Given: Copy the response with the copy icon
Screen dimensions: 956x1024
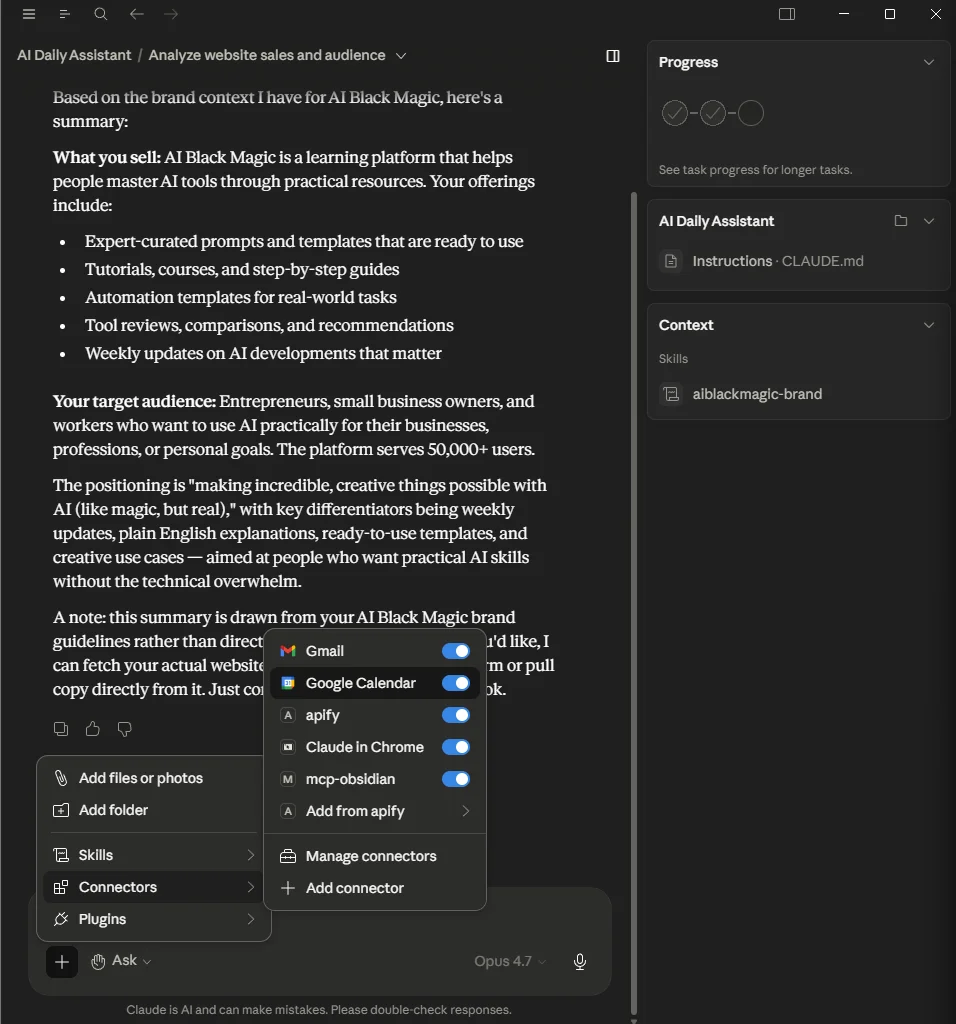Looking at the screenshot, I should tap(61, 729).
